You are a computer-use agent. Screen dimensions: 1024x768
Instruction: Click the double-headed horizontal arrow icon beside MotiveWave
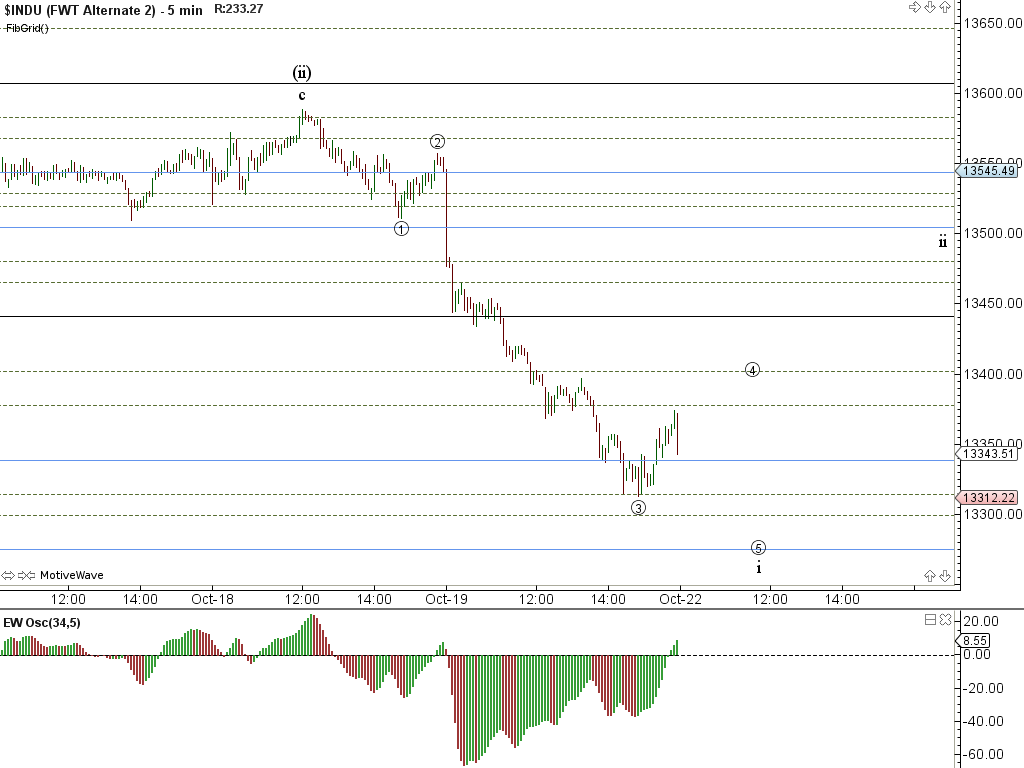tap(10, 575)
